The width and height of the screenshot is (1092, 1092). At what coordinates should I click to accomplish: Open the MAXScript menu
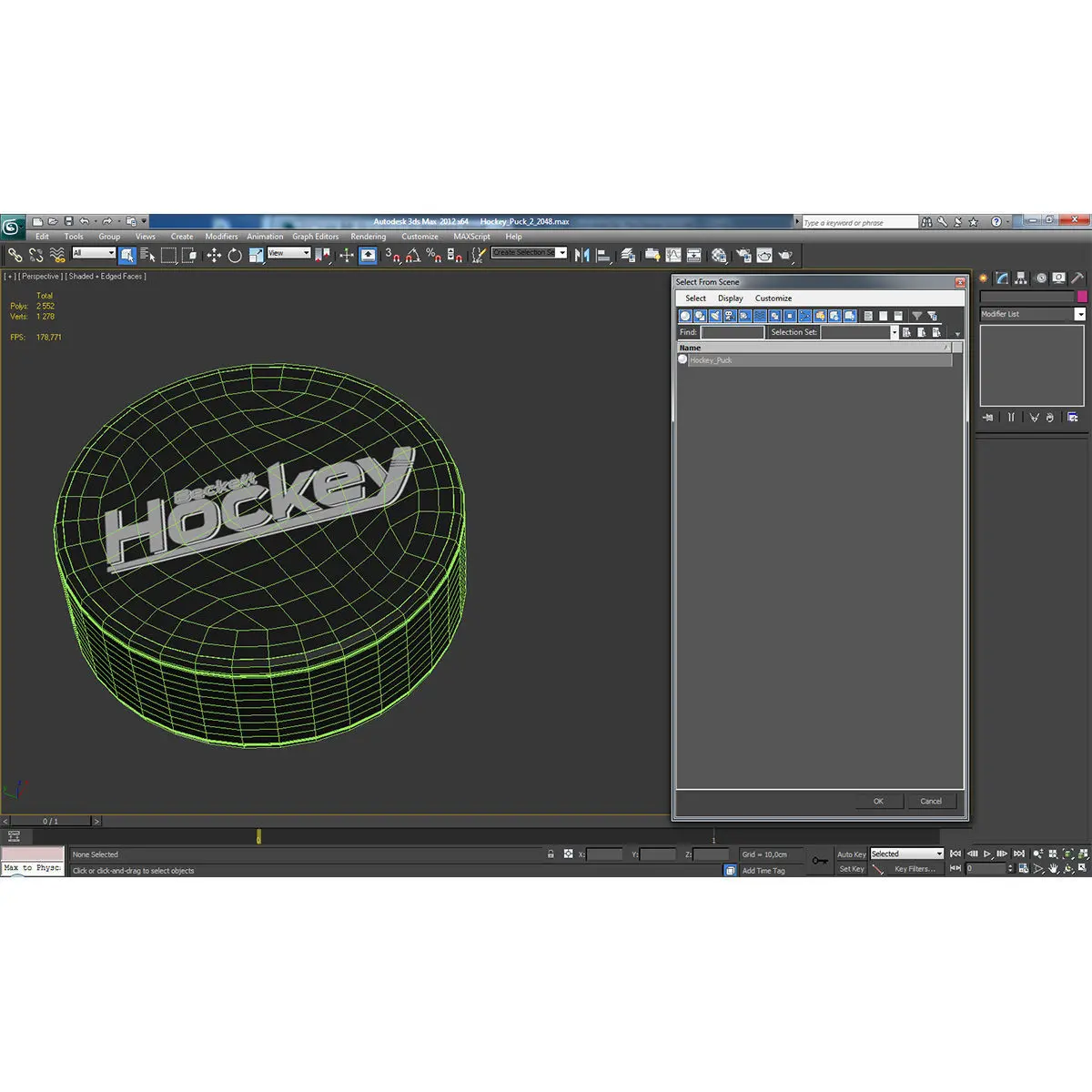click(471, 237)
